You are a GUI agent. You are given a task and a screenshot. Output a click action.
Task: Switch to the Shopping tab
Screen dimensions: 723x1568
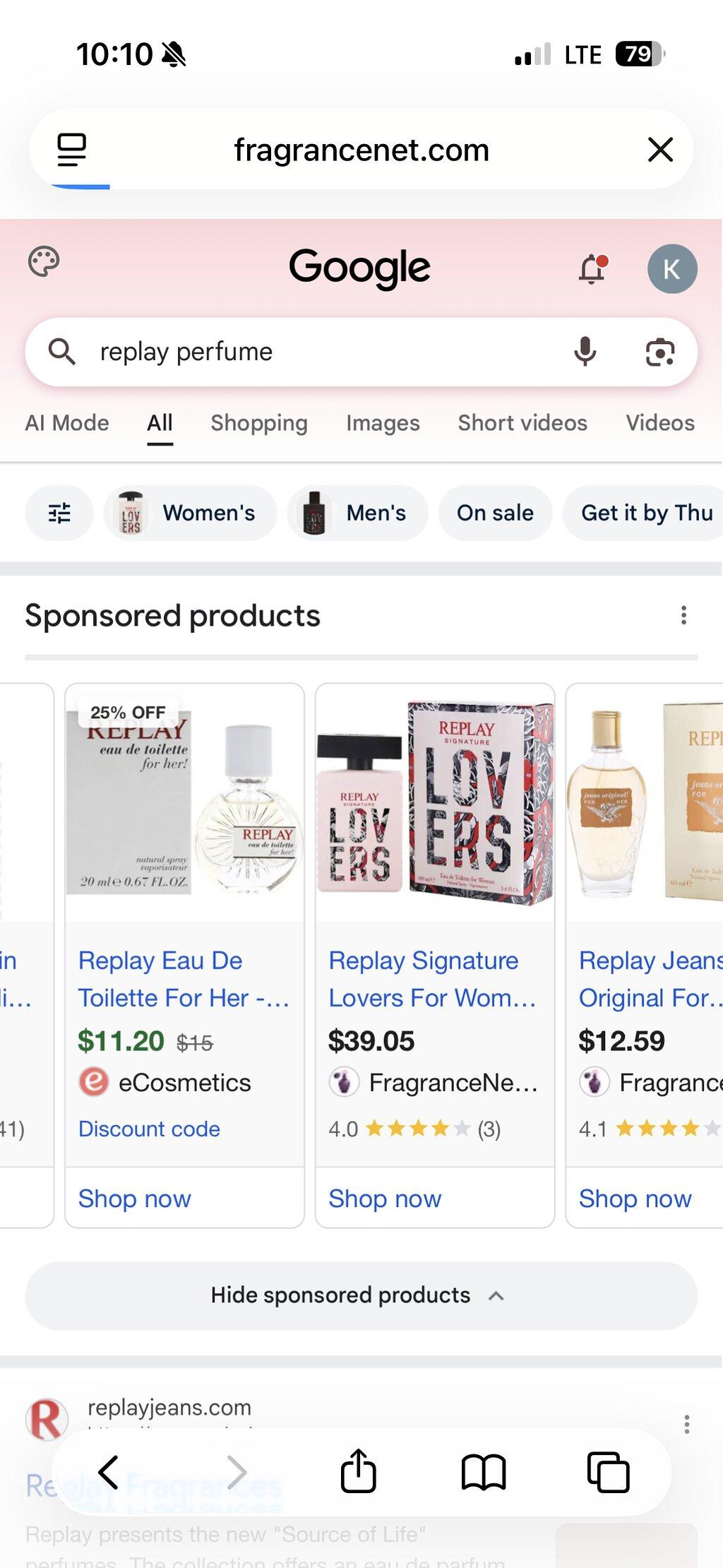[259, 423]
